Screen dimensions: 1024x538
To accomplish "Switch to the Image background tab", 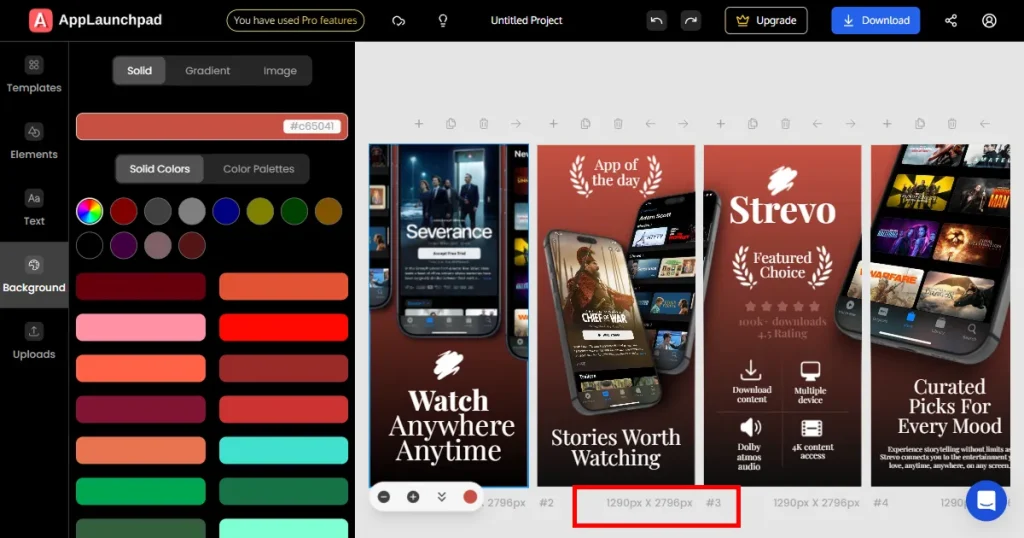I will (280, 71).
